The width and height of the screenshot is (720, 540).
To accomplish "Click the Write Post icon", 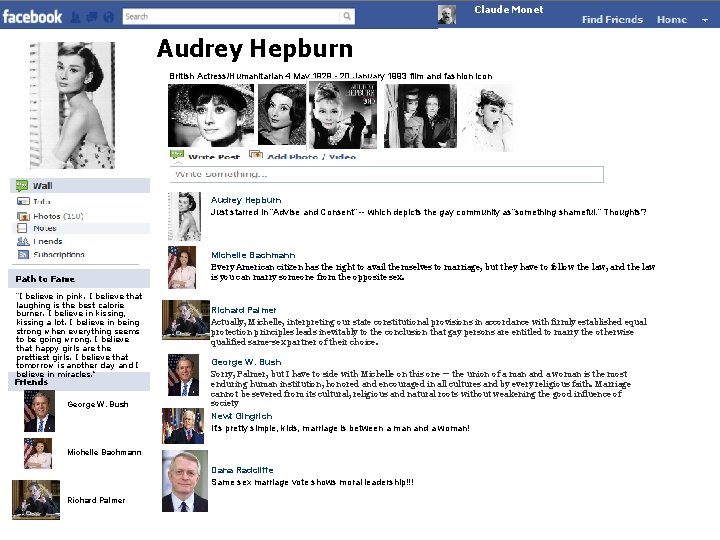I will 177,155.
